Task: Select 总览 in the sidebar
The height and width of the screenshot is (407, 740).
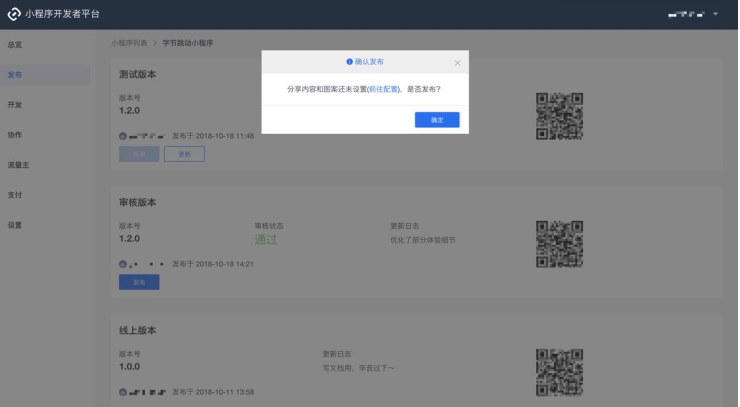Action: (x=15, y=44)
